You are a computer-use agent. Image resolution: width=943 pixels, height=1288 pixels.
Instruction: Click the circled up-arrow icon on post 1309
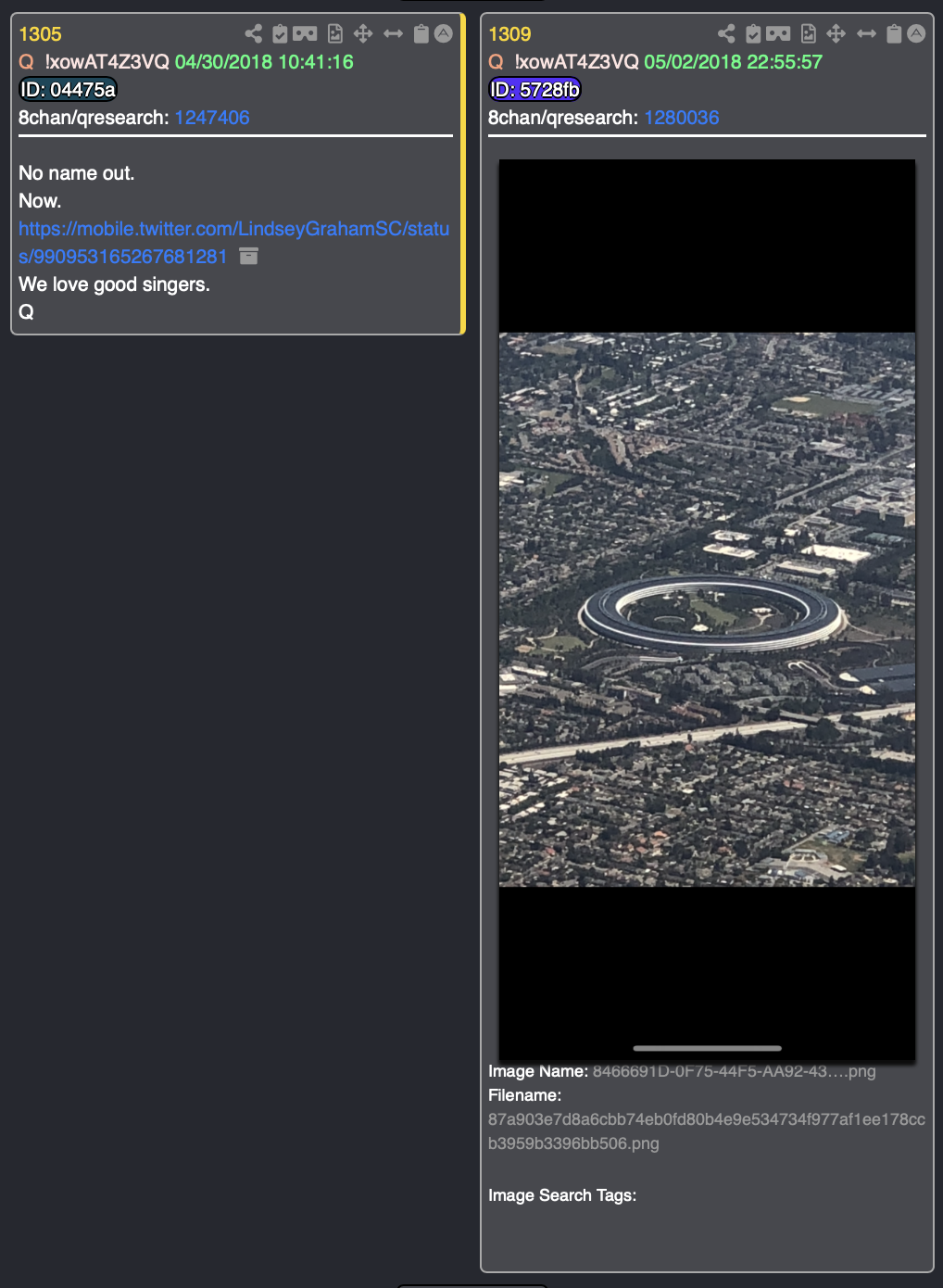[x=916, y=34]
